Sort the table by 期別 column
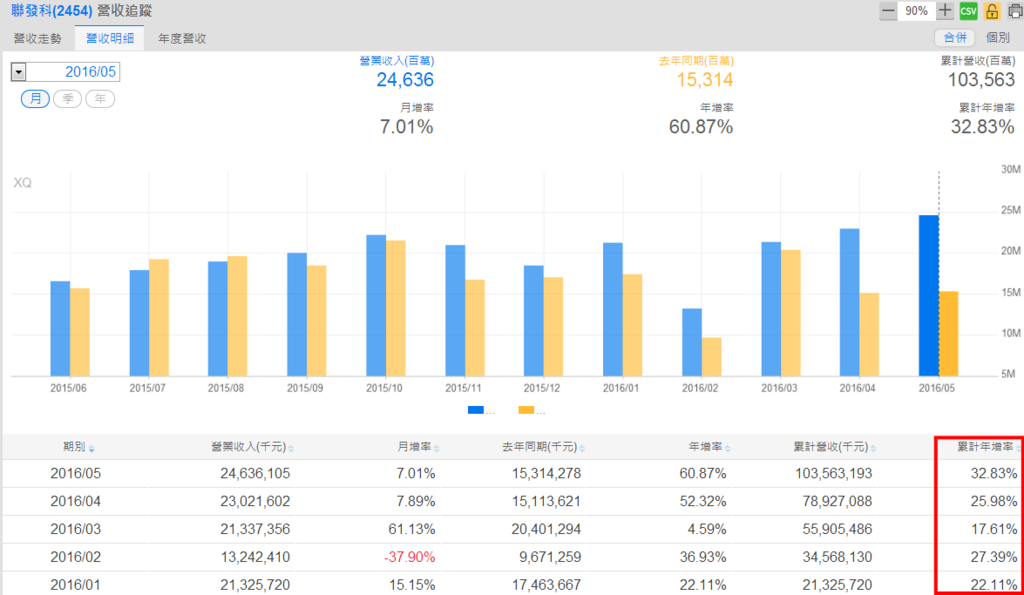Image resolution: width=1024 pixels, height=595 pixels. pyautogui.click(x=78, y=447)
